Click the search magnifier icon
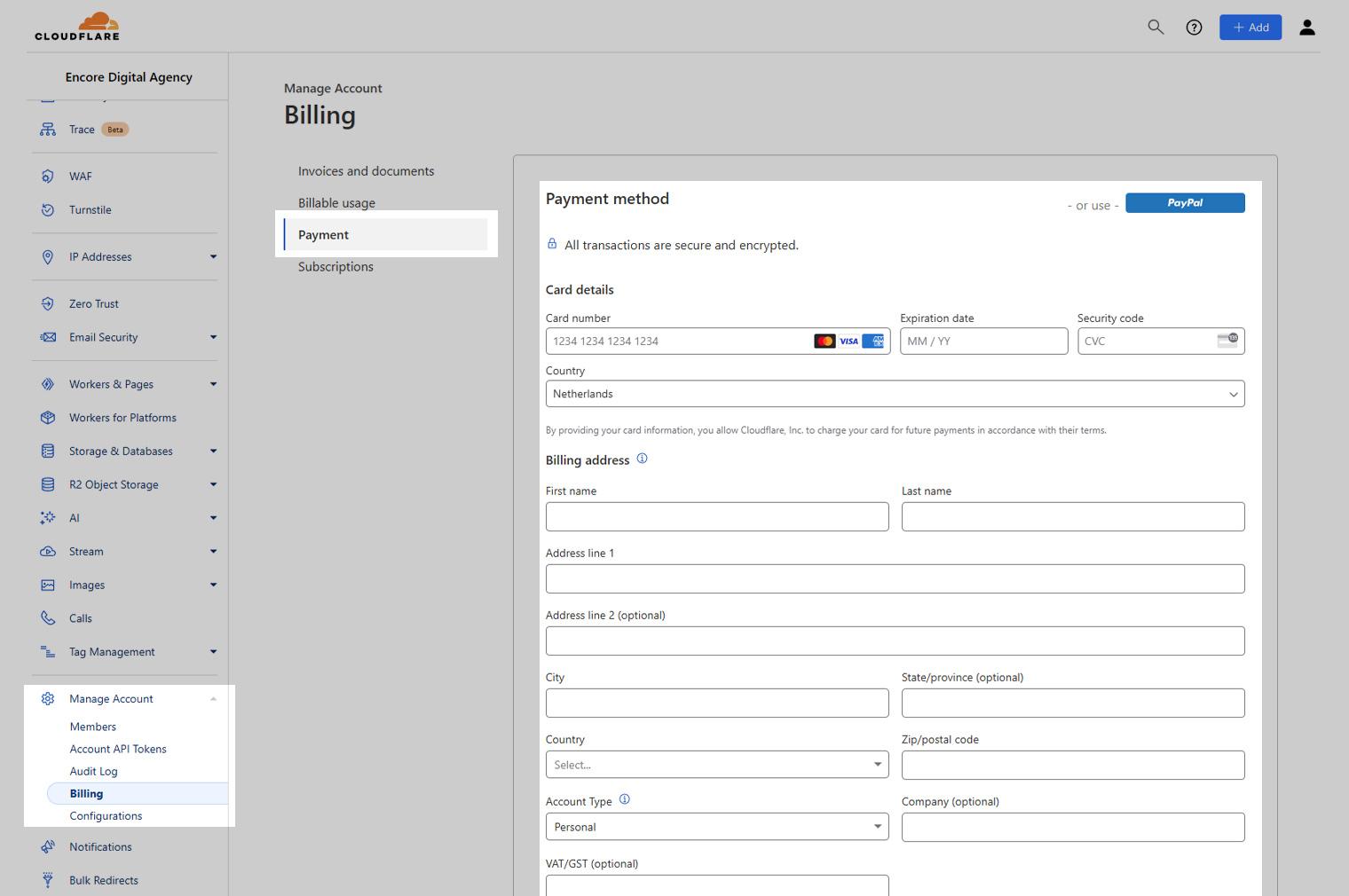The image size is (1349, 896). point(1156,28)
